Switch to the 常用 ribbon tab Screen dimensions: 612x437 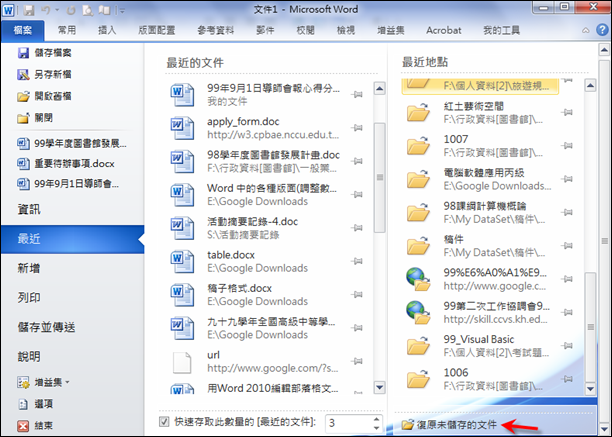tap(67, 30)
